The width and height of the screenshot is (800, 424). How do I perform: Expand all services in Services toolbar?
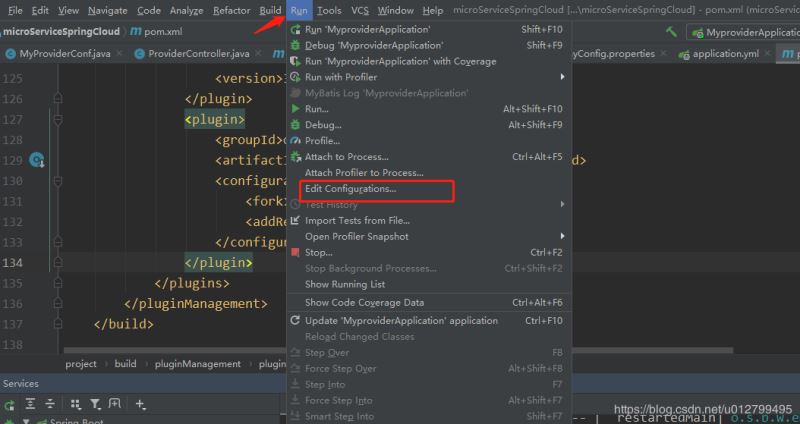tap(30, 404)
